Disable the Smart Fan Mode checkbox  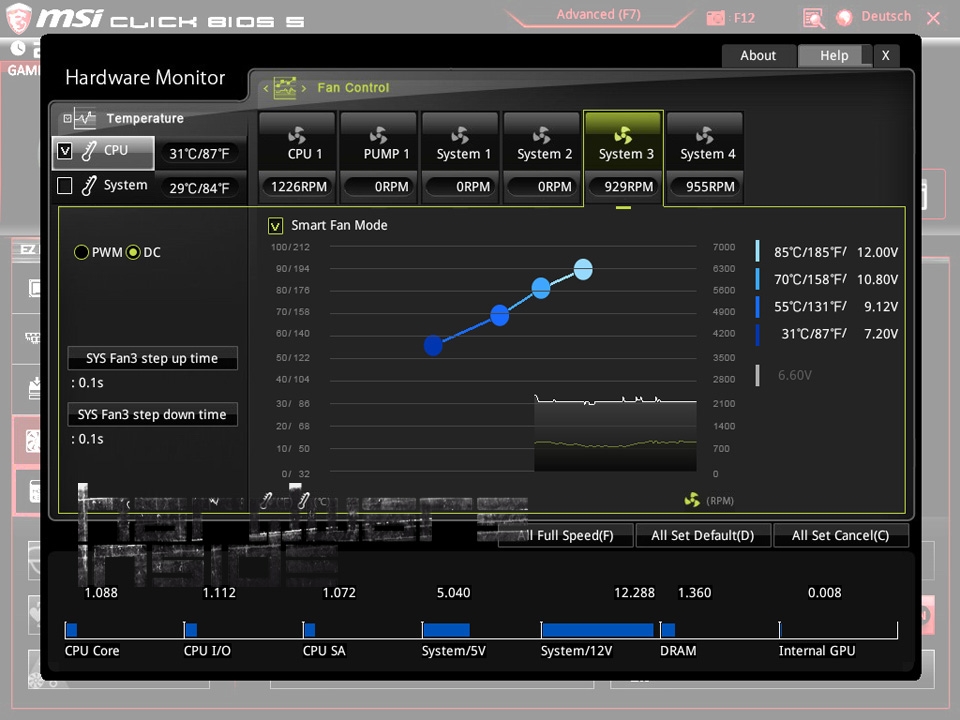tap(276, 226)
